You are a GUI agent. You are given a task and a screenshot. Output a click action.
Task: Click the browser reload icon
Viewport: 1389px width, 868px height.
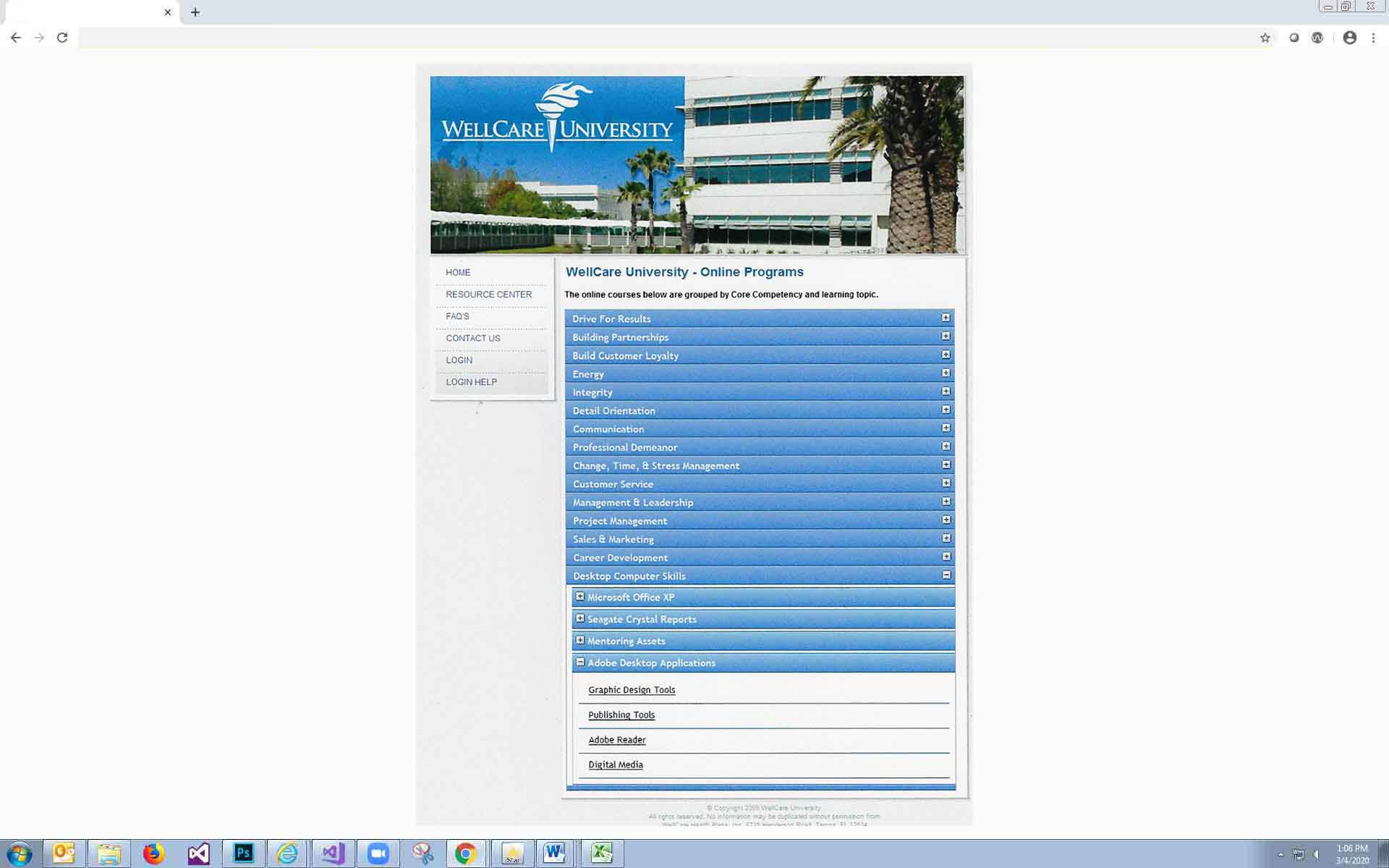tap(62, 38)
